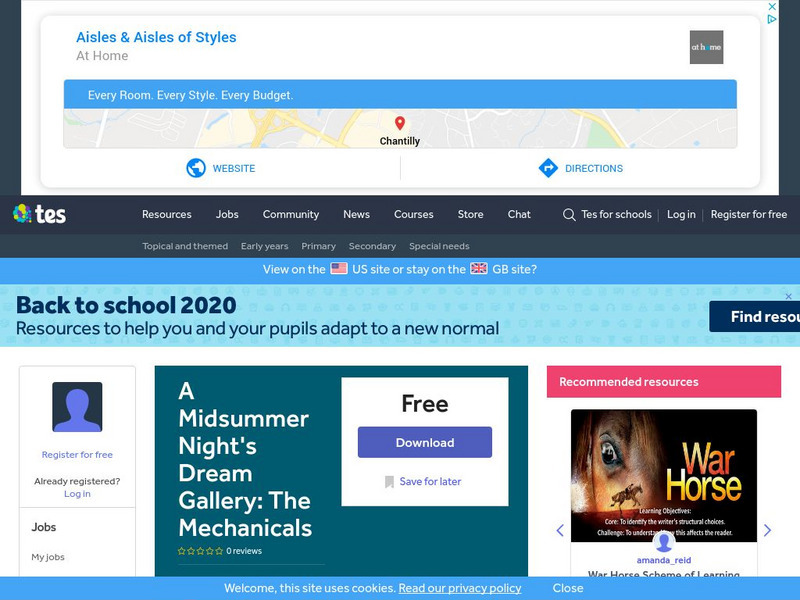Image resolution: width=800 pixels, height=600 pixels.
Task: Click the sidebar profile avatar
Action: [77, 407]
